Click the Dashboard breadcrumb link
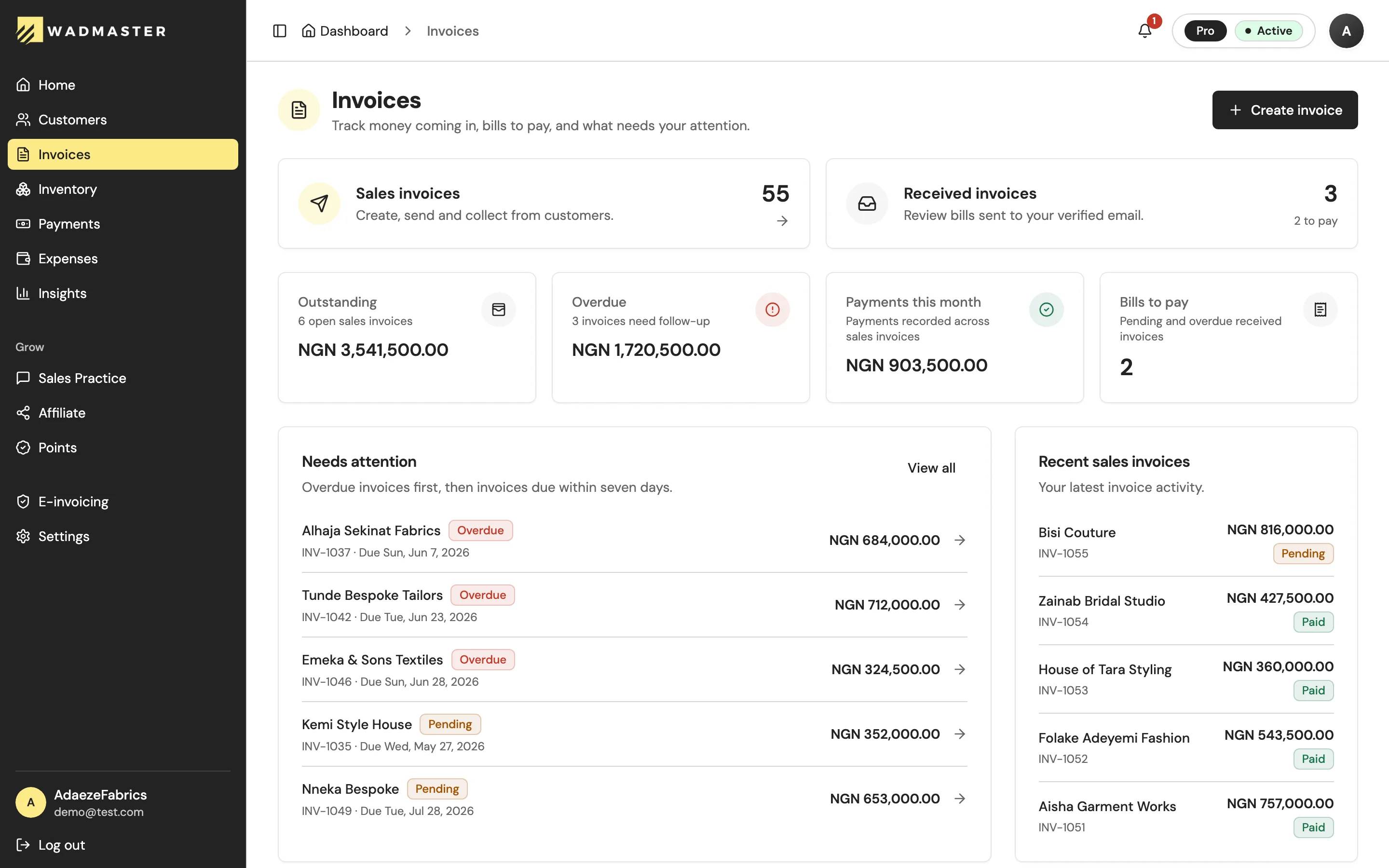This screenshot has height=868, width=1389. pyautogui.click(x=345, y=31)
